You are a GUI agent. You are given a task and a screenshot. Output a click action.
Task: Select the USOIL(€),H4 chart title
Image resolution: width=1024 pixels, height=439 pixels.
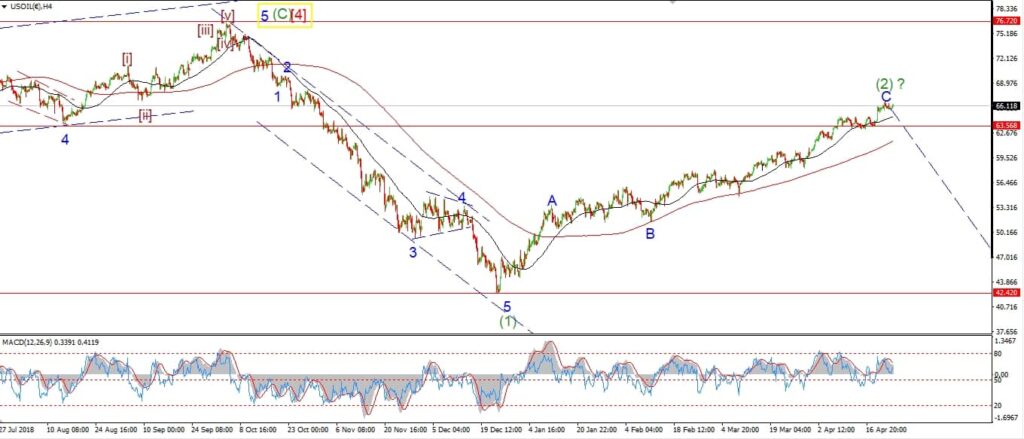(32, 5)
